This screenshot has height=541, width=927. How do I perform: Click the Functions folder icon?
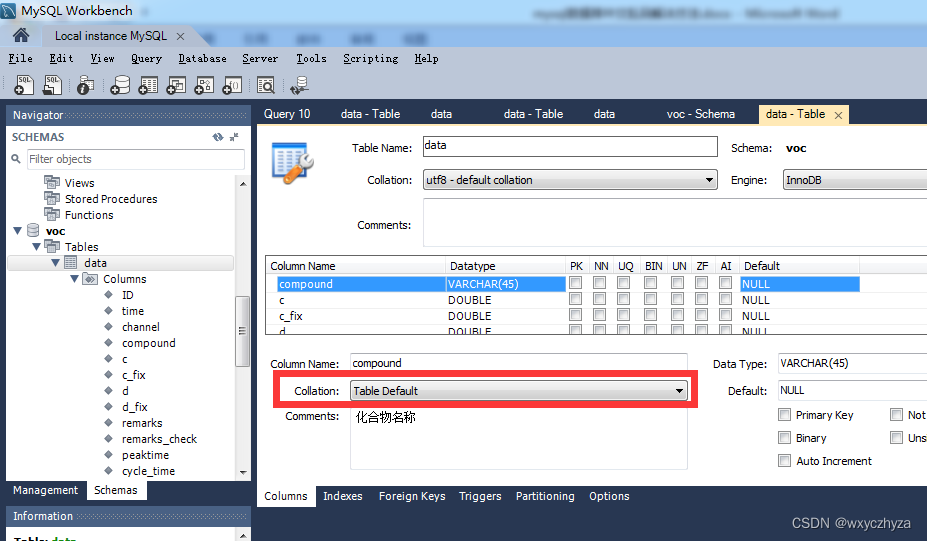point(52,214)
